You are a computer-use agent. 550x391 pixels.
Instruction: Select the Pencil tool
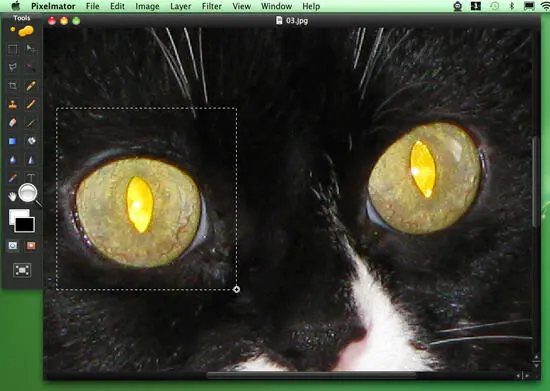point(31,86)
